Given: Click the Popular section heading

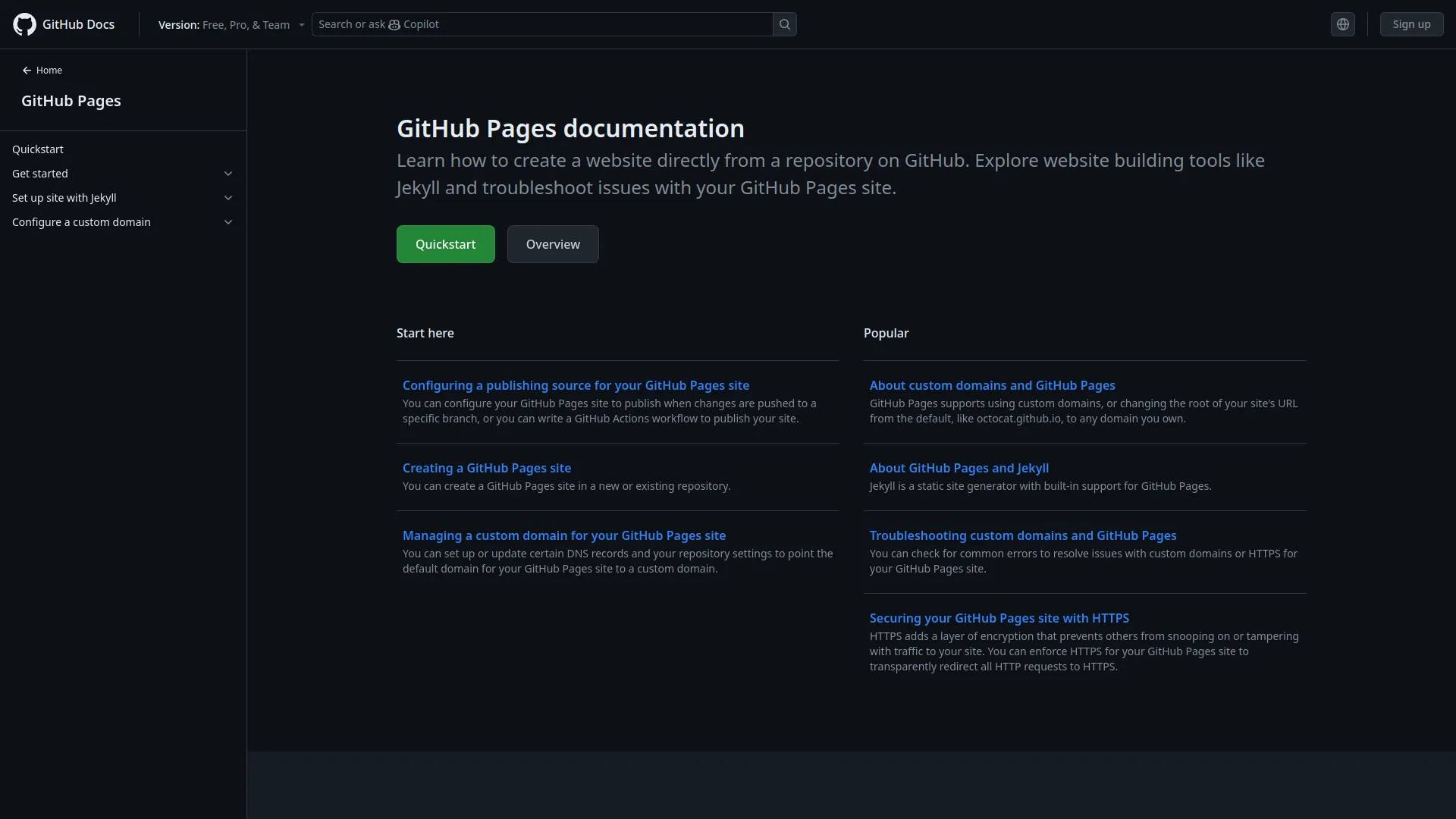Looking at the screenshot, I should pyautogui.click(x=886, y=333).
